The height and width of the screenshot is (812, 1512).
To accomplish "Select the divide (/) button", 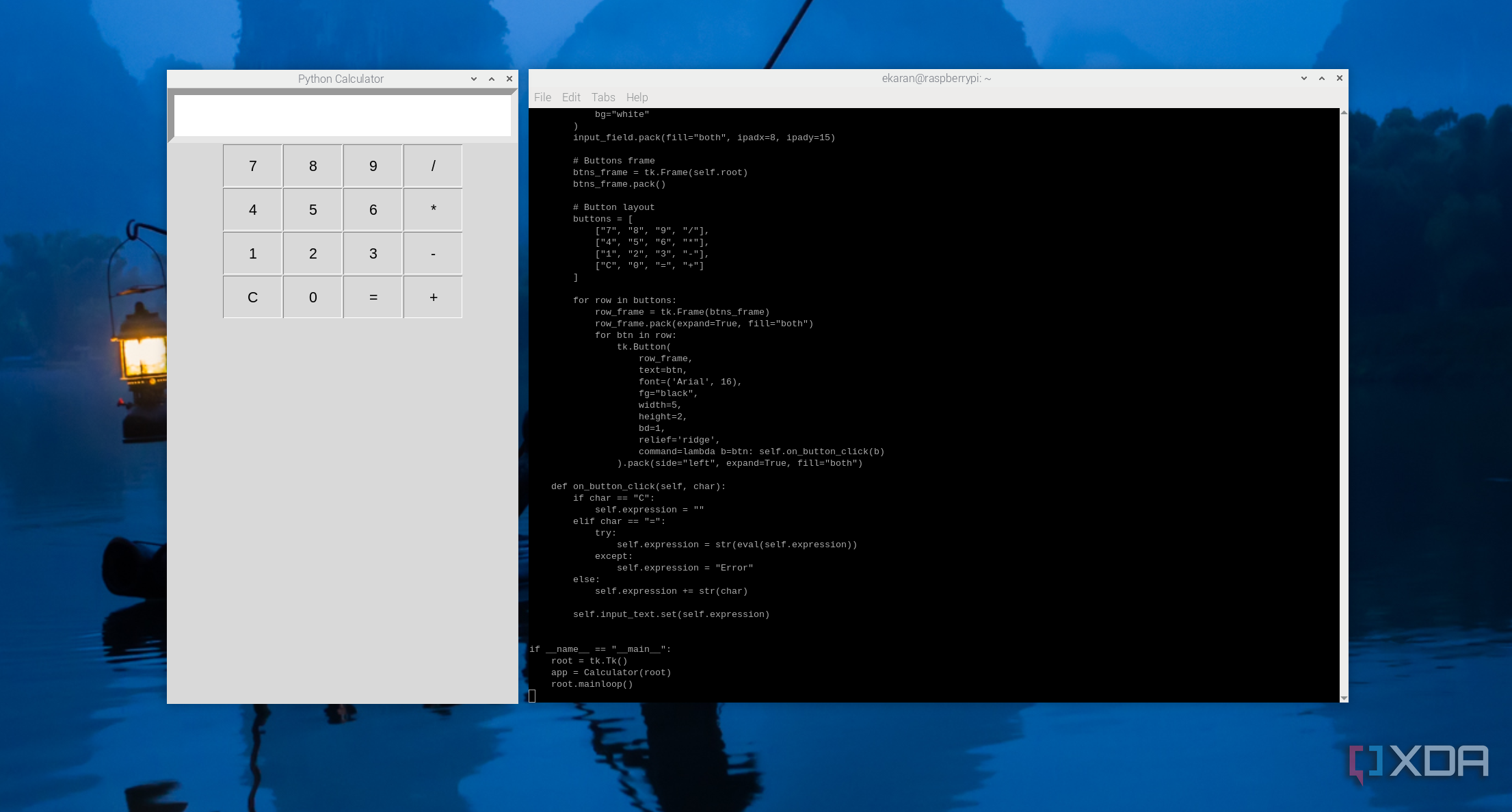I will pos(433,166).
